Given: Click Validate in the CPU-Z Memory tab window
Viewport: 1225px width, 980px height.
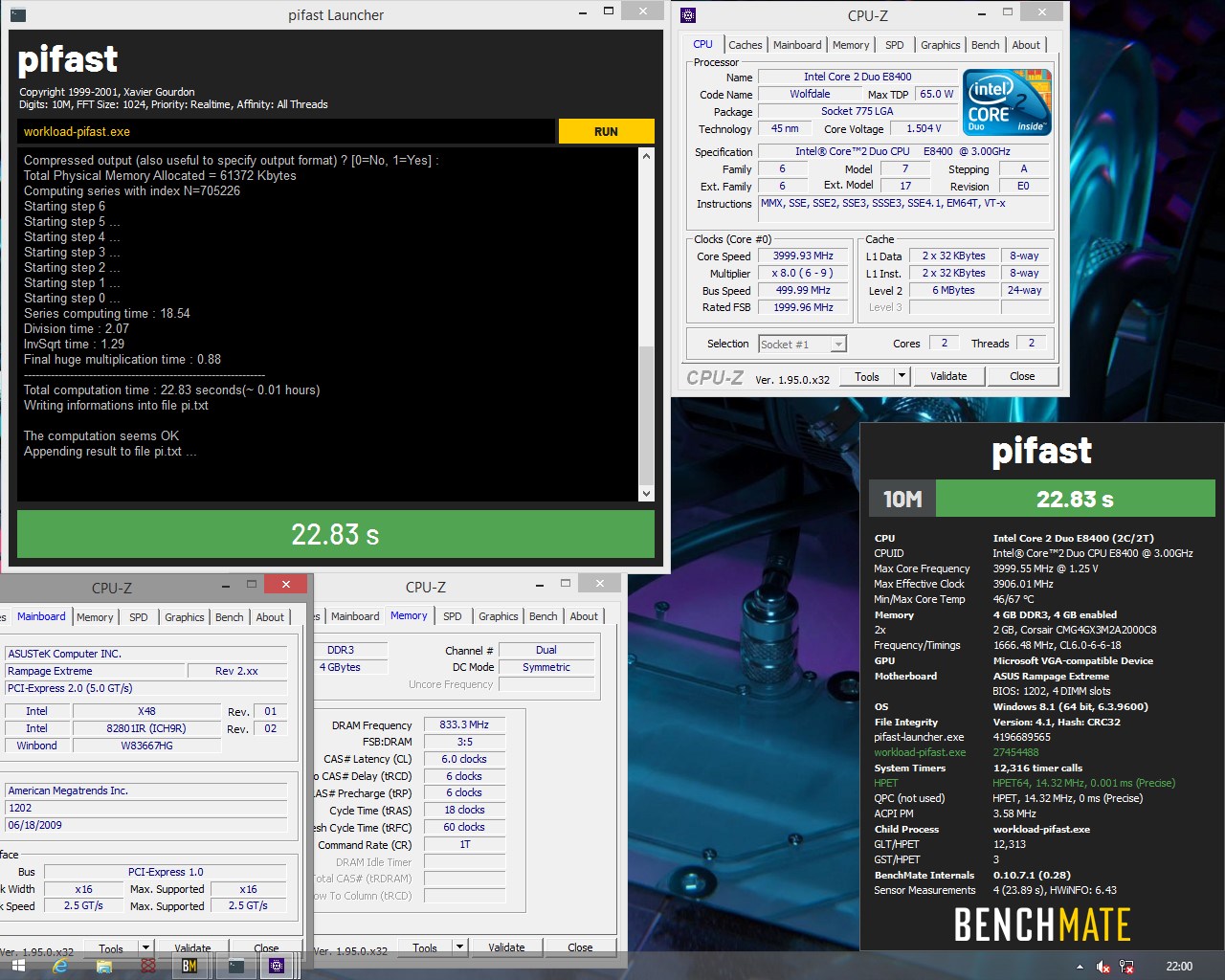Looking at the screenshot, I should click(506, 947).
